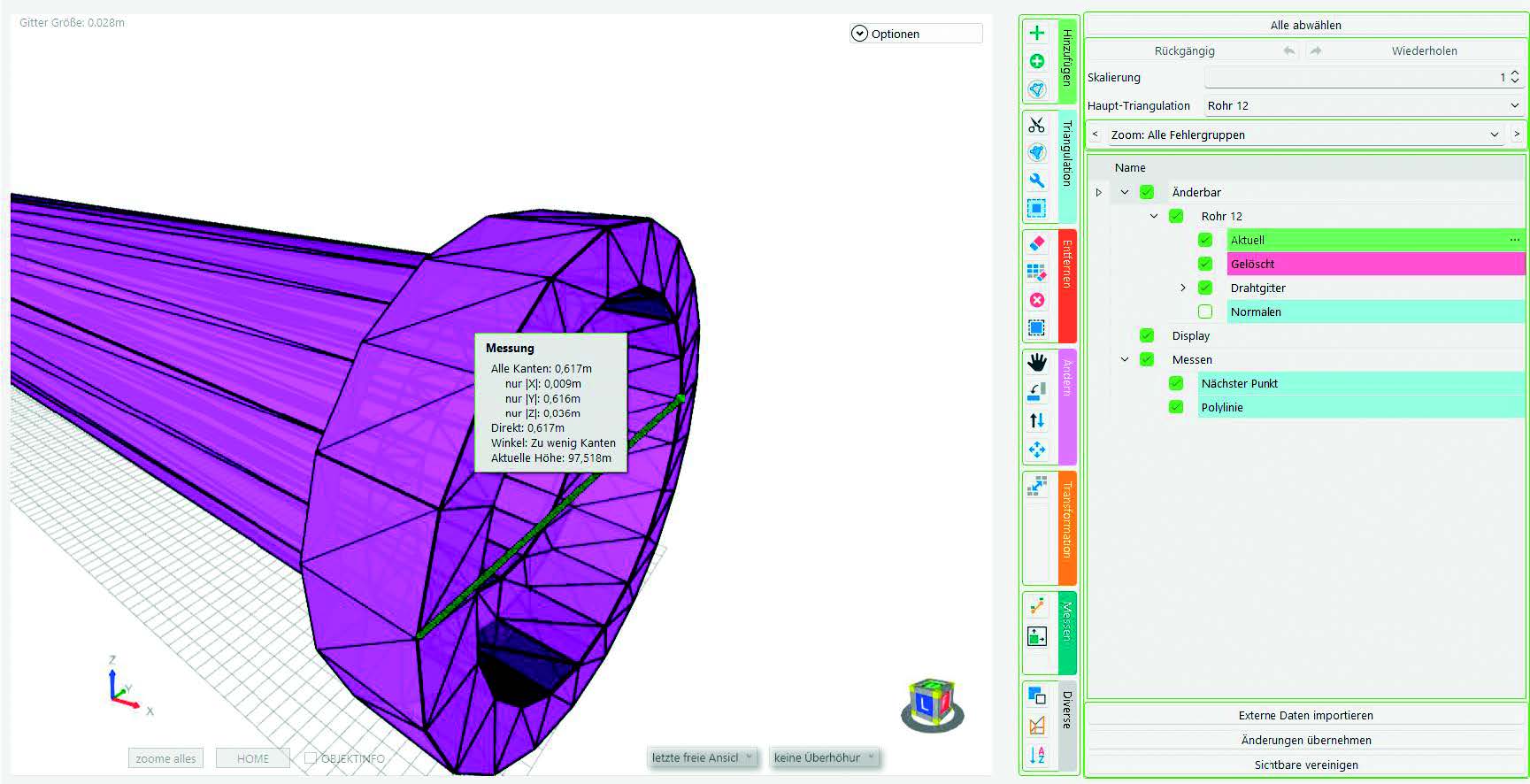Screen dimensions: 1530x784
Task: Open the Optionen dropdown in viewport
Action: click(915, 34)
